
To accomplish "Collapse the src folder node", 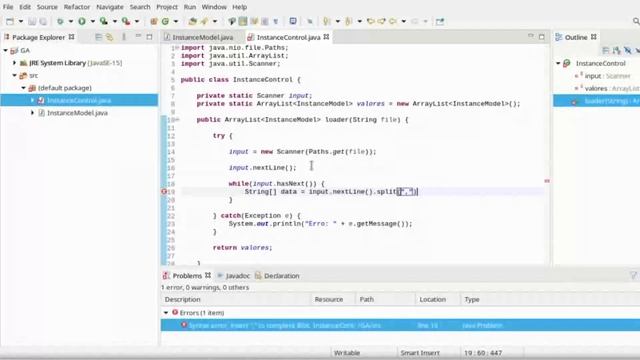I will point(15,76).
